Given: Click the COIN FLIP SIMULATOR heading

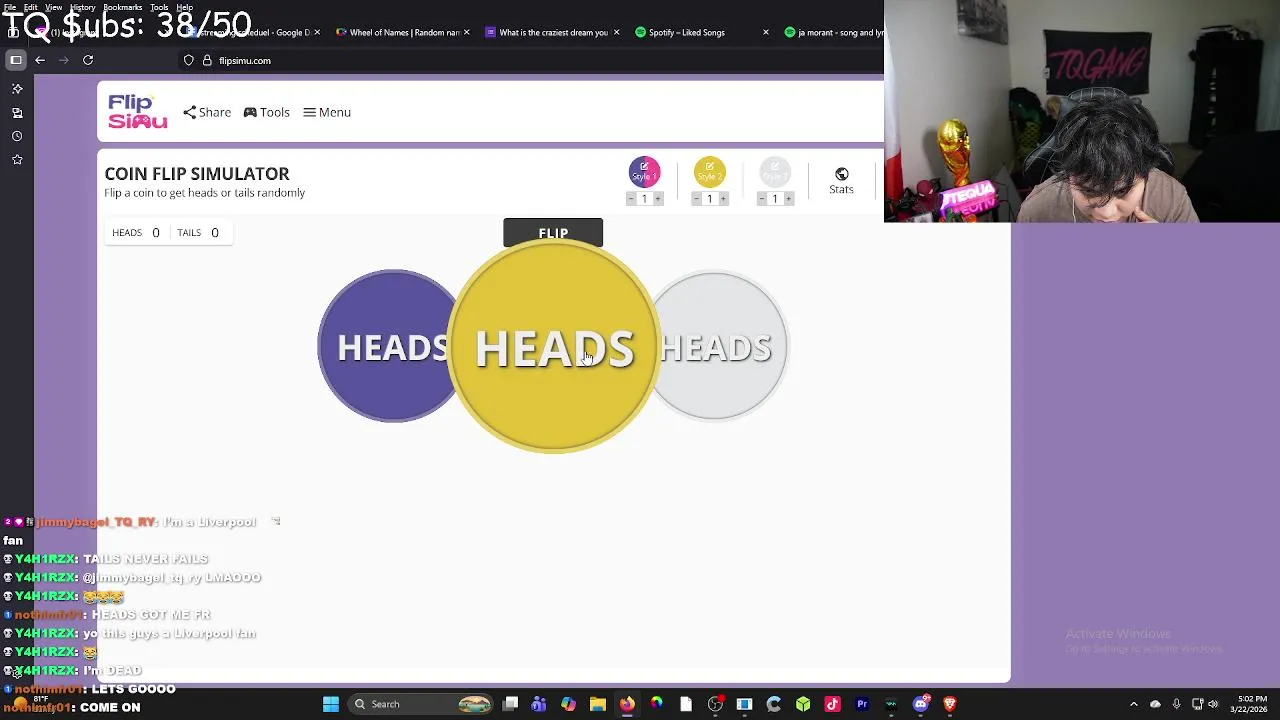Looking at the screenshot, I should pos(197,174).
